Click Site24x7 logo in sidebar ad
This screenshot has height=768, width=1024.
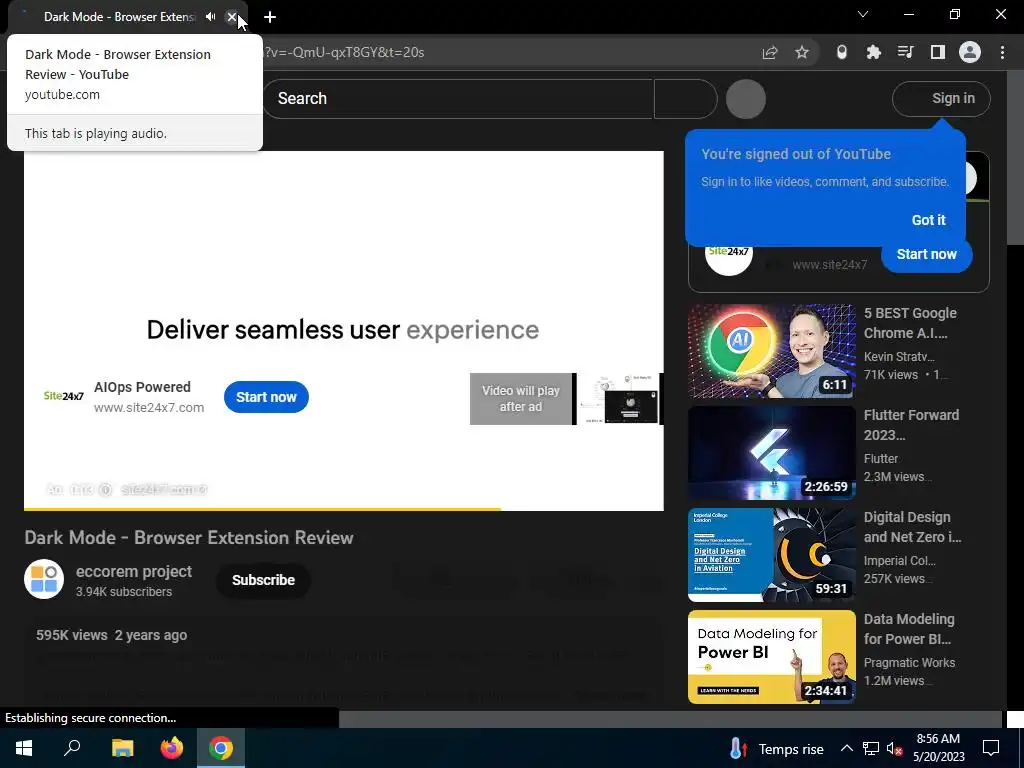[728, 253]
